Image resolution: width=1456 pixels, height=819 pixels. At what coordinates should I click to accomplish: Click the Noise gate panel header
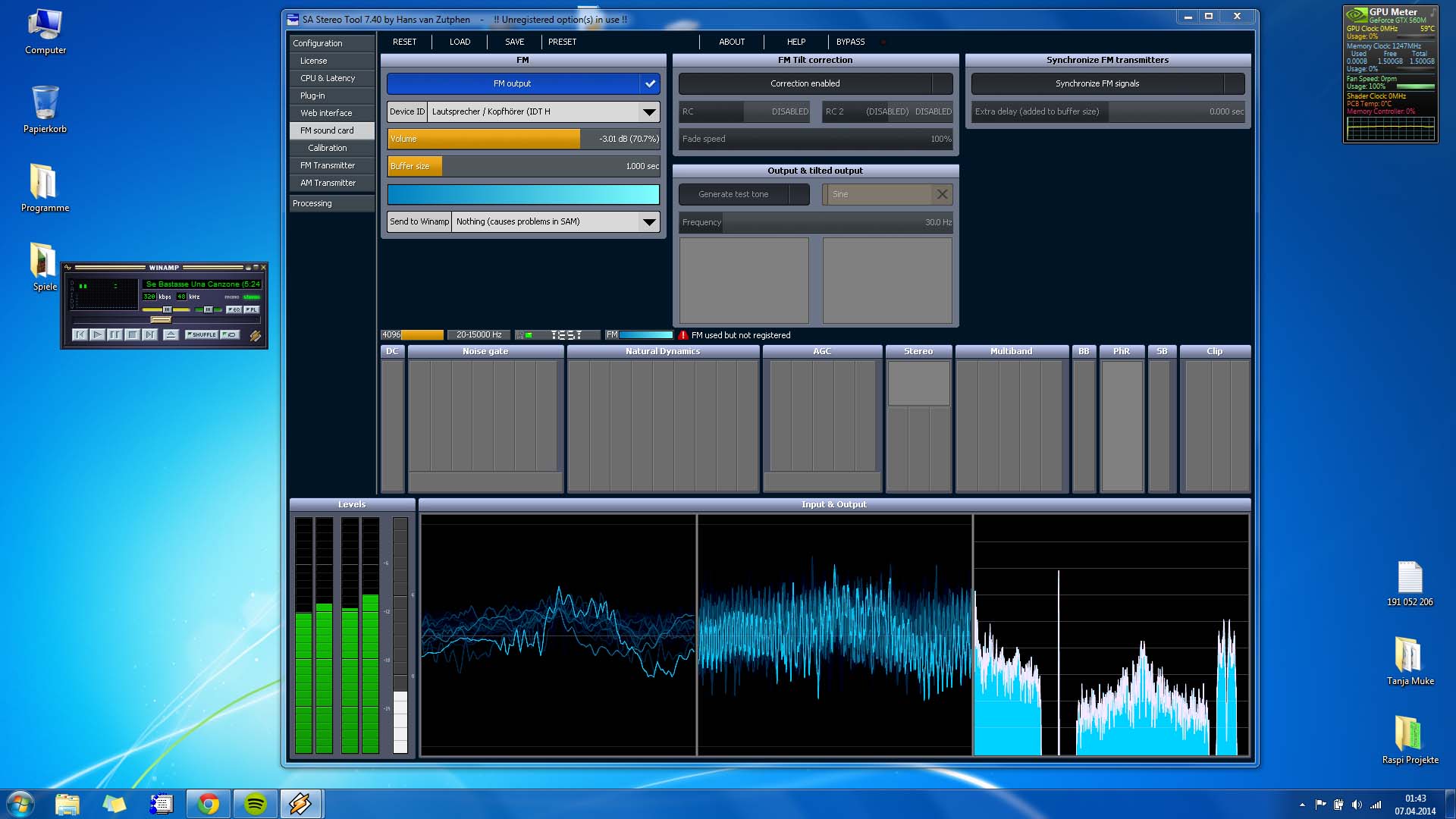(485, 351)
